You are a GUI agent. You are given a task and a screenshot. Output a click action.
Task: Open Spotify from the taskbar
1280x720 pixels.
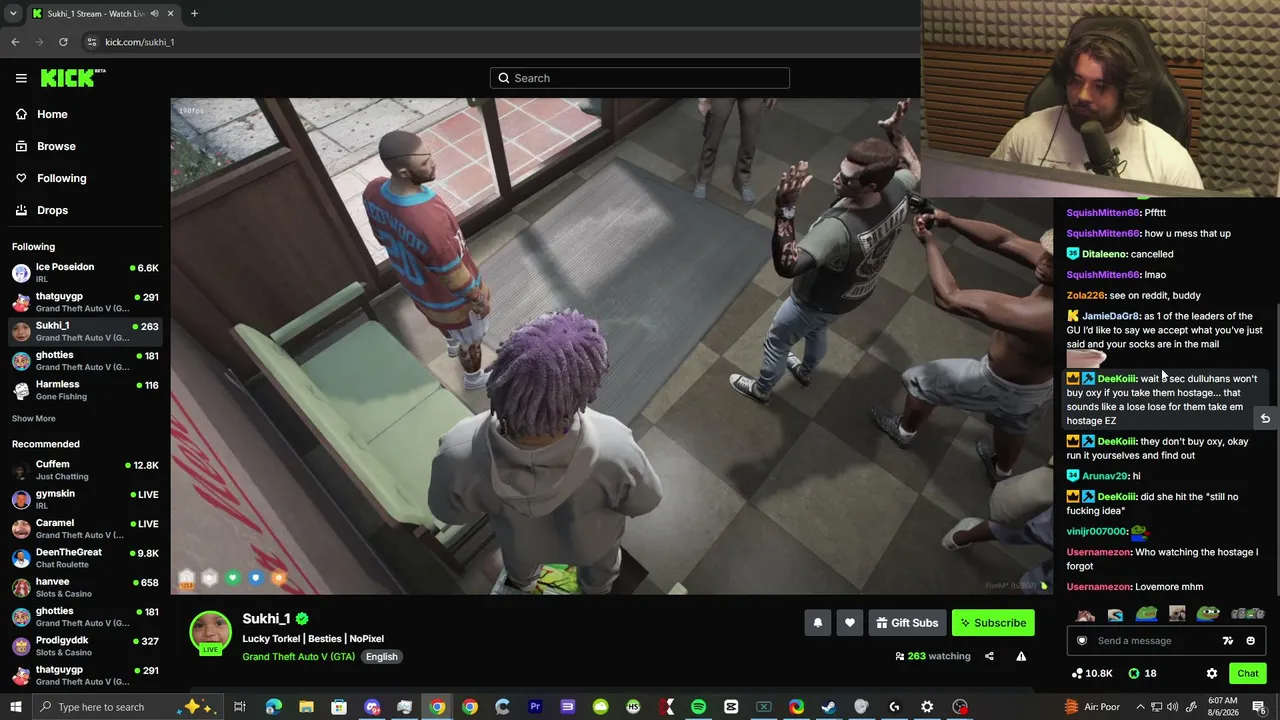pos(698,707)
